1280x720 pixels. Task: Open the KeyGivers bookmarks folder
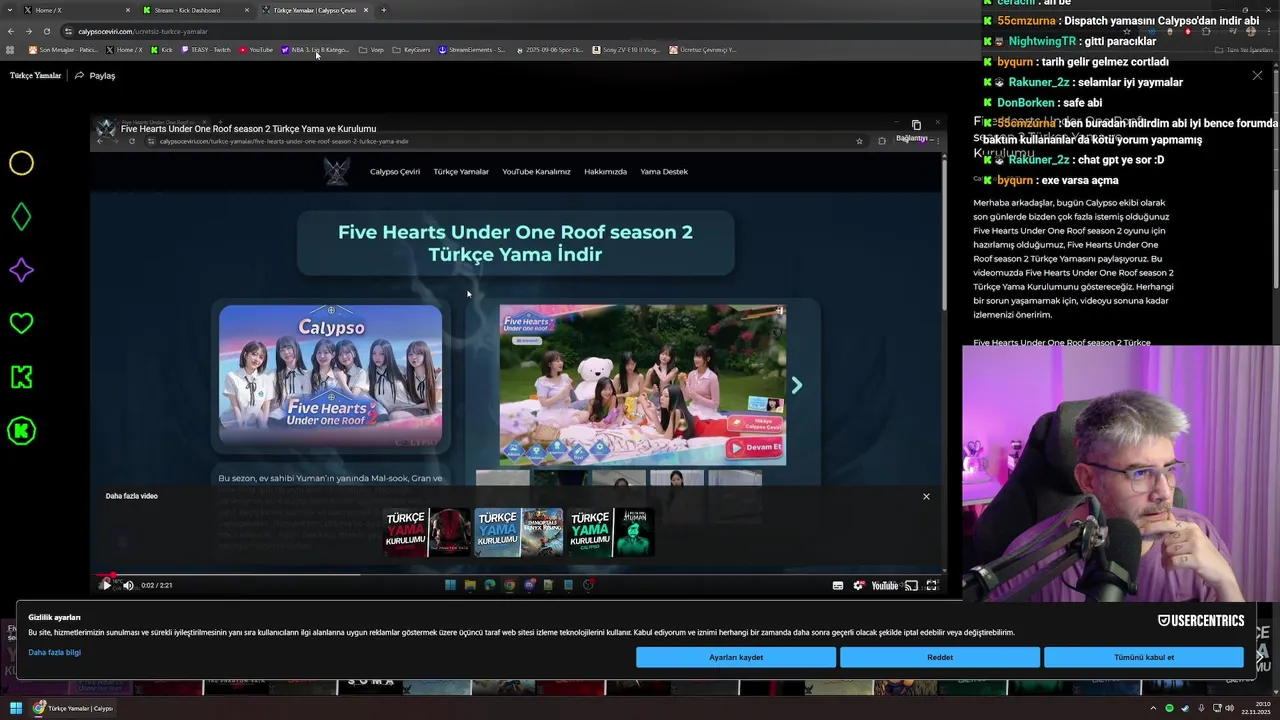411,49
